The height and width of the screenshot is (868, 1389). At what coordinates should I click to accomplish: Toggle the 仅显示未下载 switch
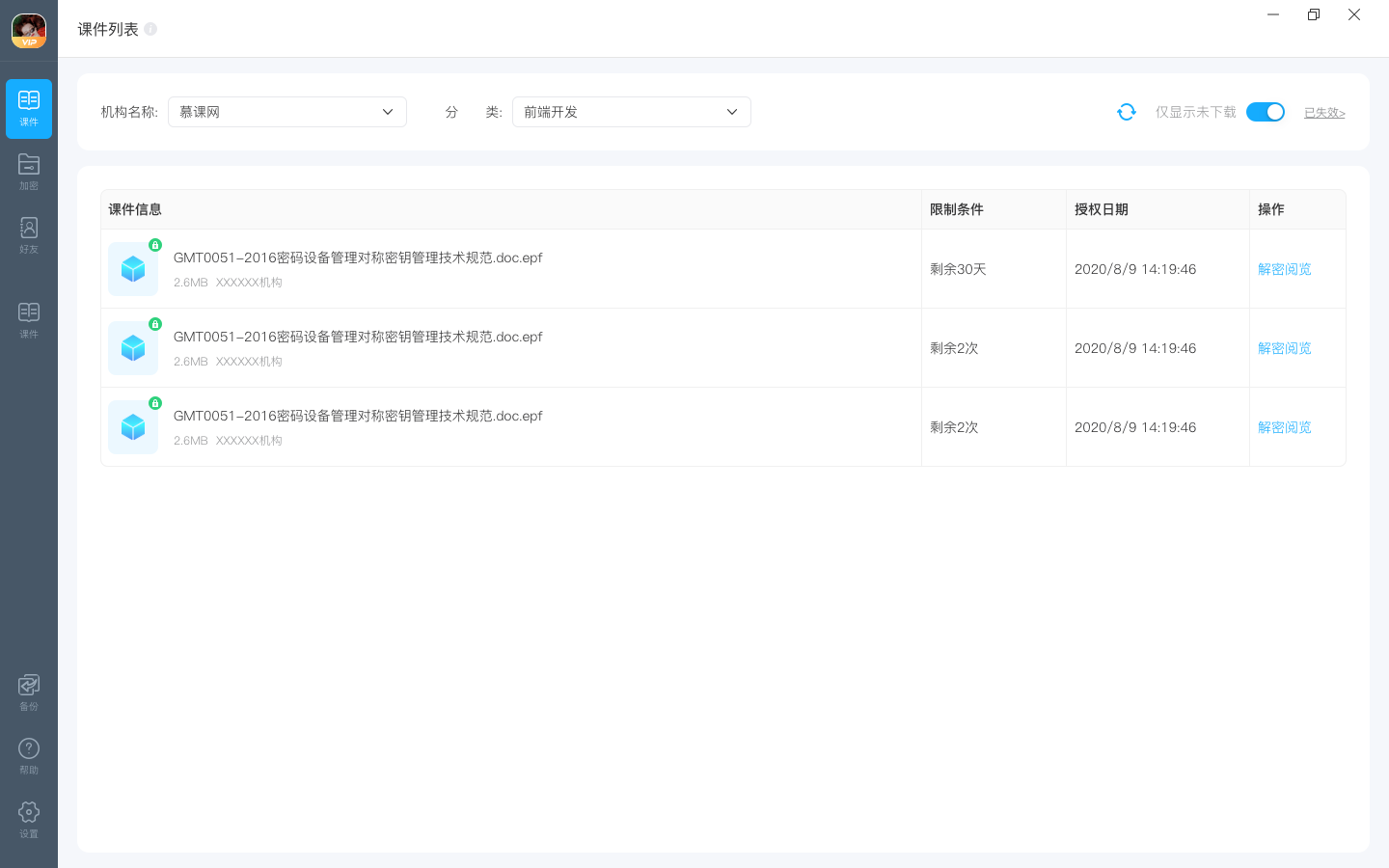pos(1265,112)
